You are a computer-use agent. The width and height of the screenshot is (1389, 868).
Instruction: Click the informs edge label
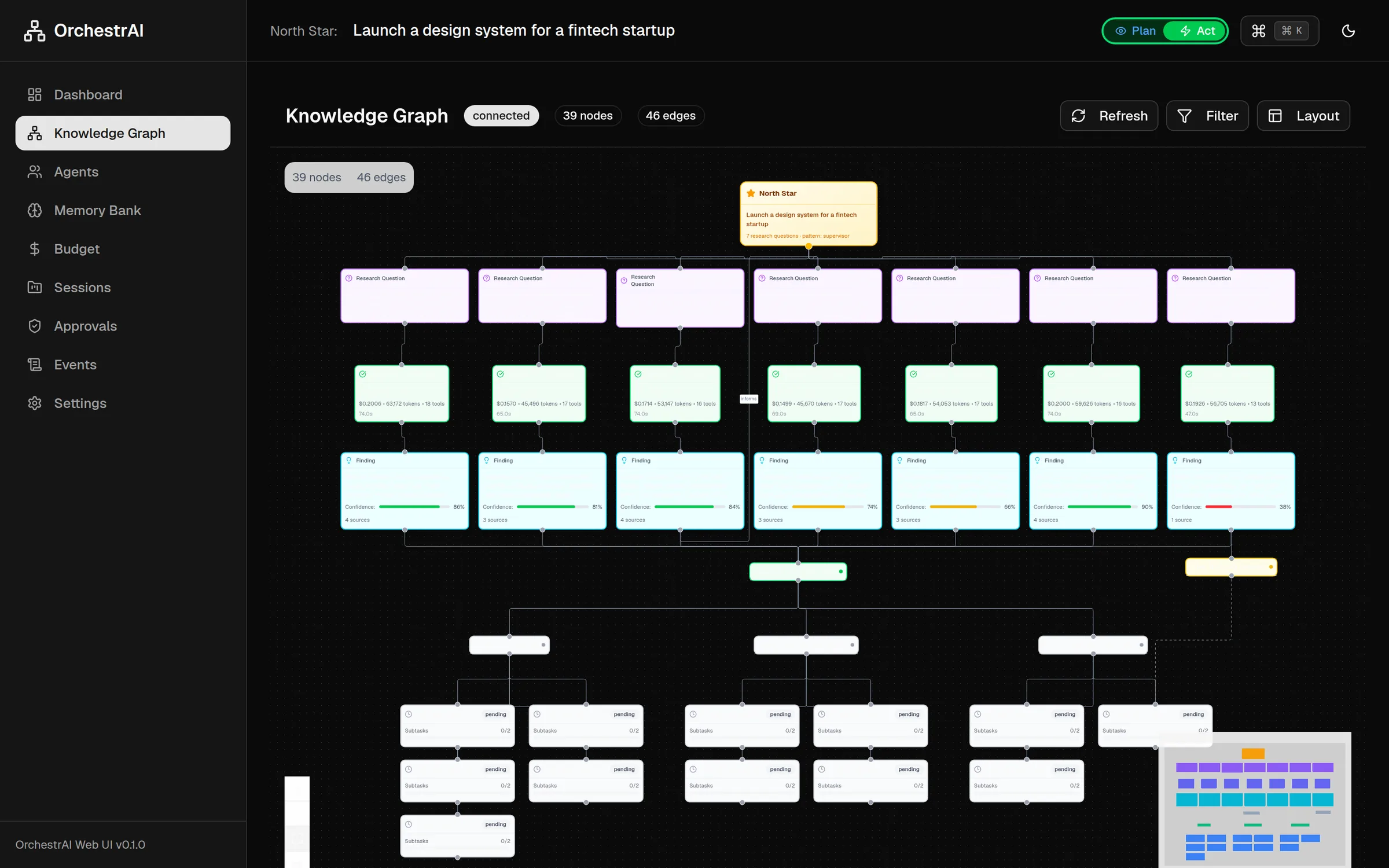749,399
